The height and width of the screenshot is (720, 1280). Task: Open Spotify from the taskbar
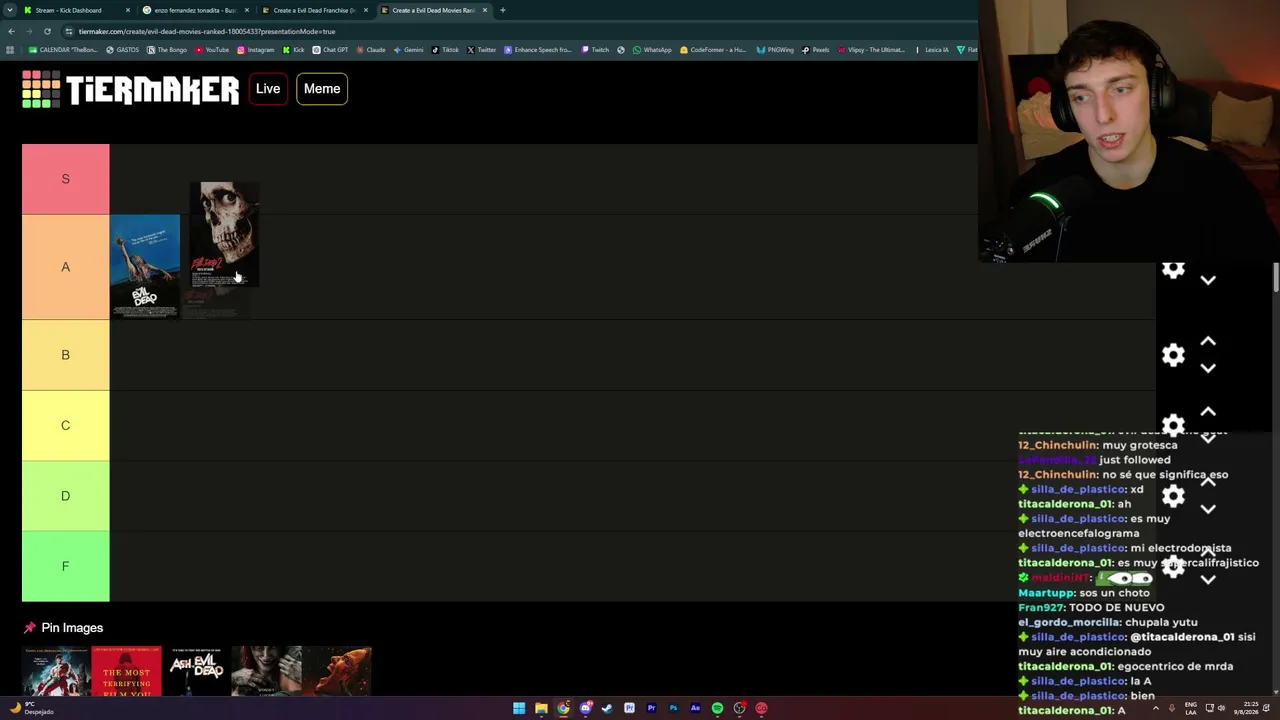[x=717, y=708]
